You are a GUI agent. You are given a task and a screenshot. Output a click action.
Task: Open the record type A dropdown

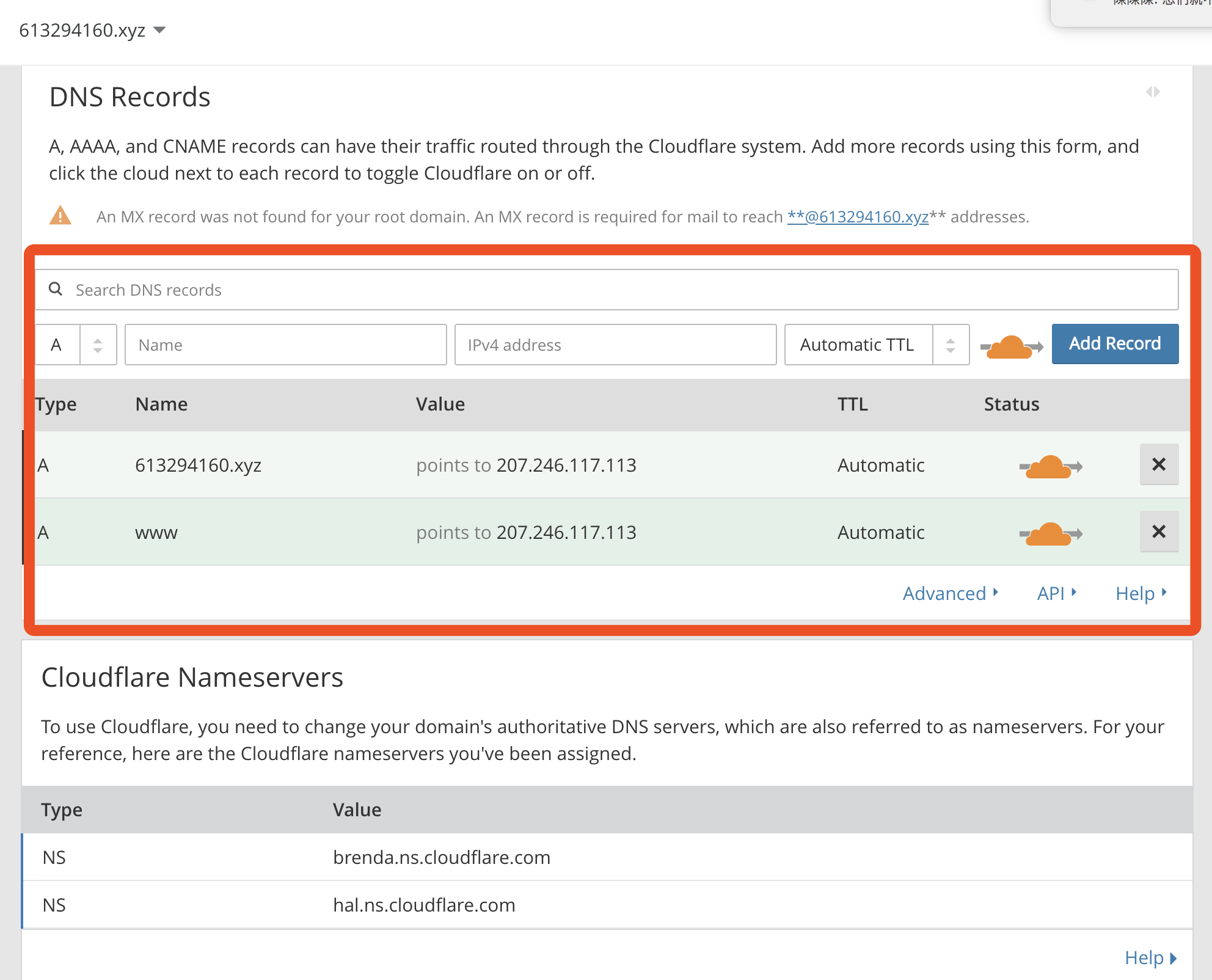pyautogui.click(x=76, y=345)
